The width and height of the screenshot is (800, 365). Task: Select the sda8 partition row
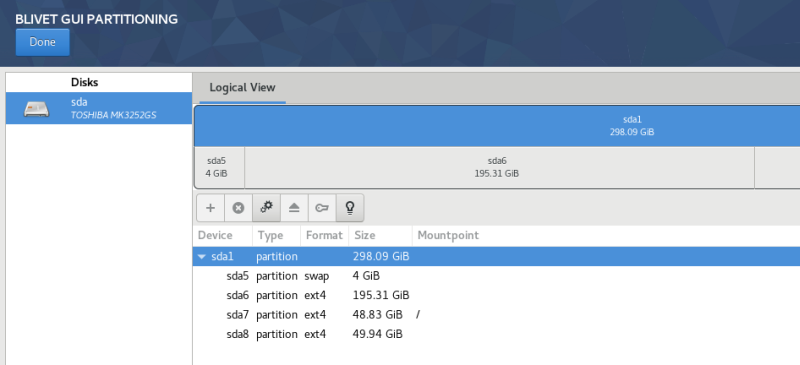coord(496,334)
